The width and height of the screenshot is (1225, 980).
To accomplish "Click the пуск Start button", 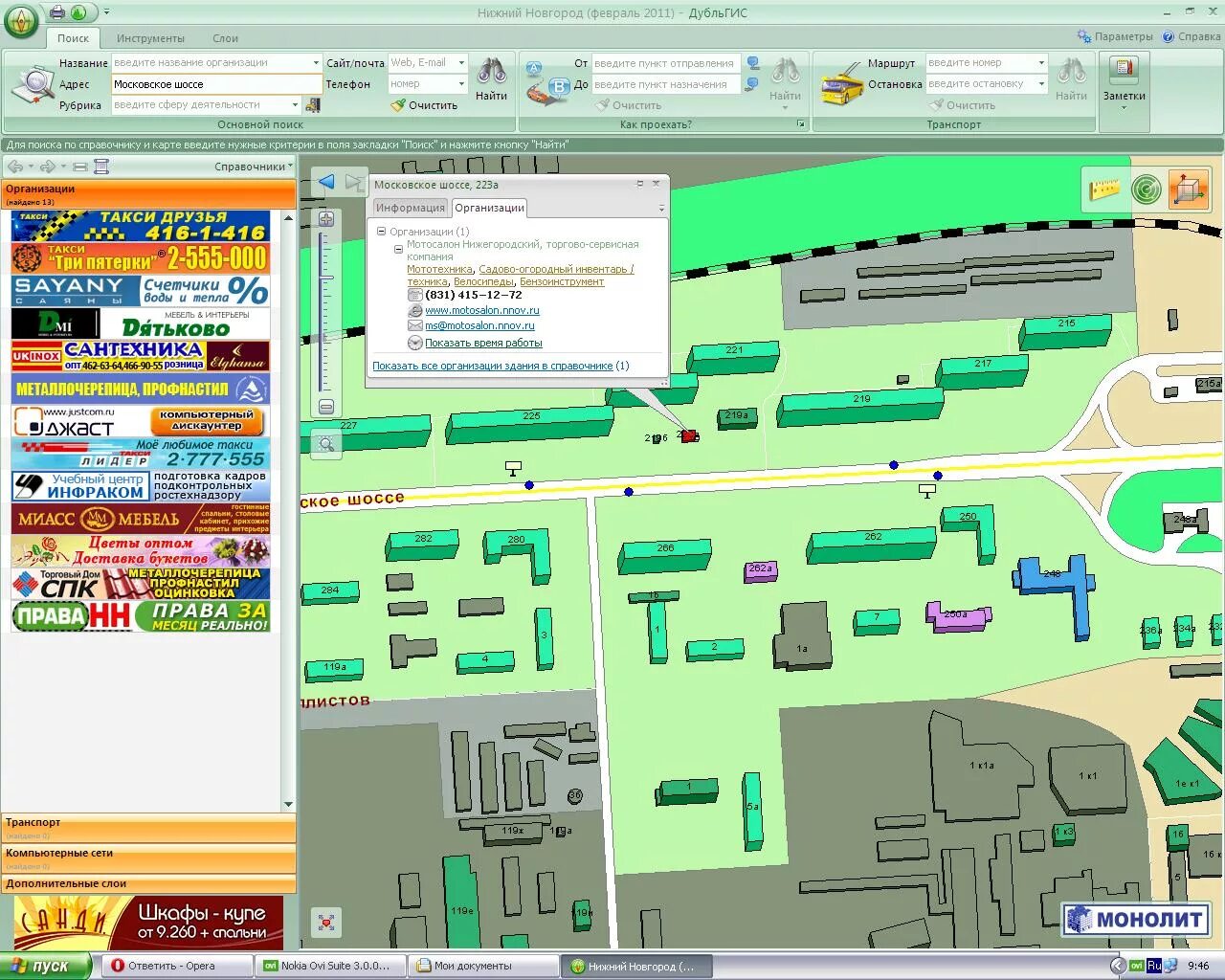I will point(46,966).
